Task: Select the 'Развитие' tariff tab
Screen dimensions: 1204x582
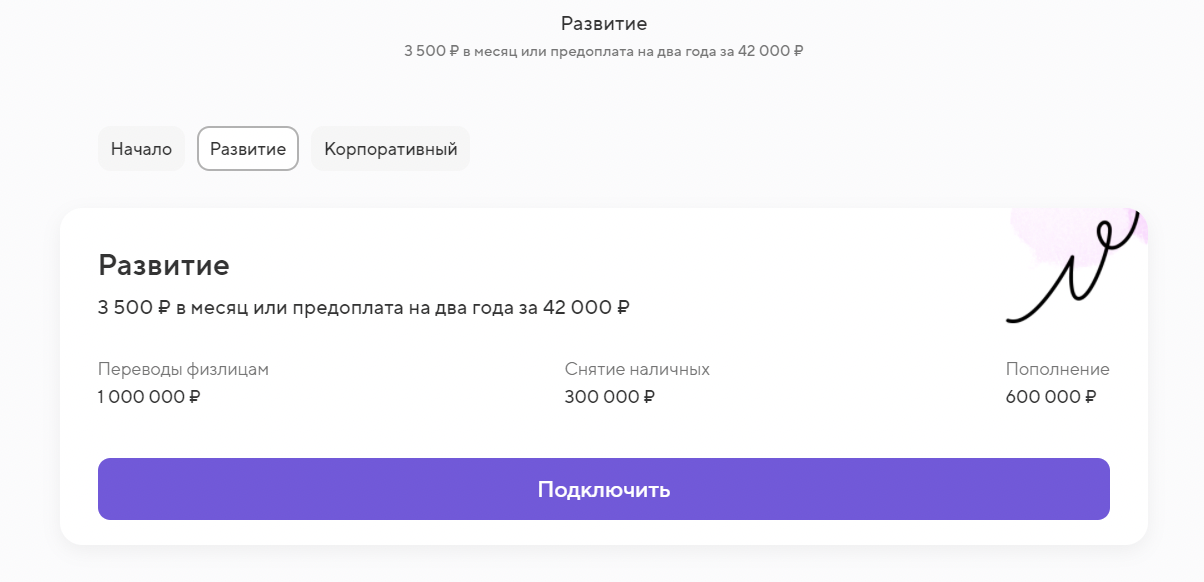Action: [x=247, y=148]
